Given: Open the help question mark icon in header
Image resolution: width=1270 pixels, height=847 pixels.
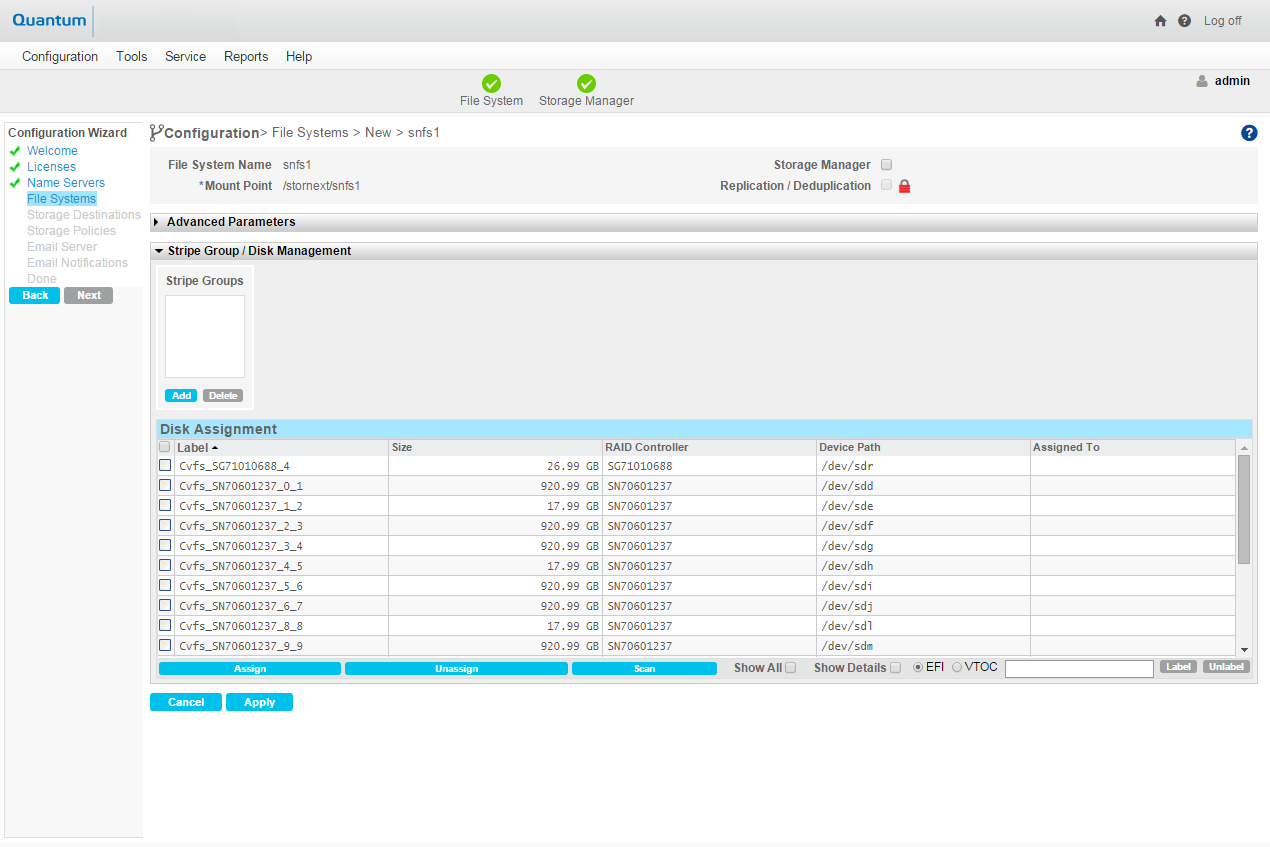Looking at the screenshot, I should [1184, 21].
